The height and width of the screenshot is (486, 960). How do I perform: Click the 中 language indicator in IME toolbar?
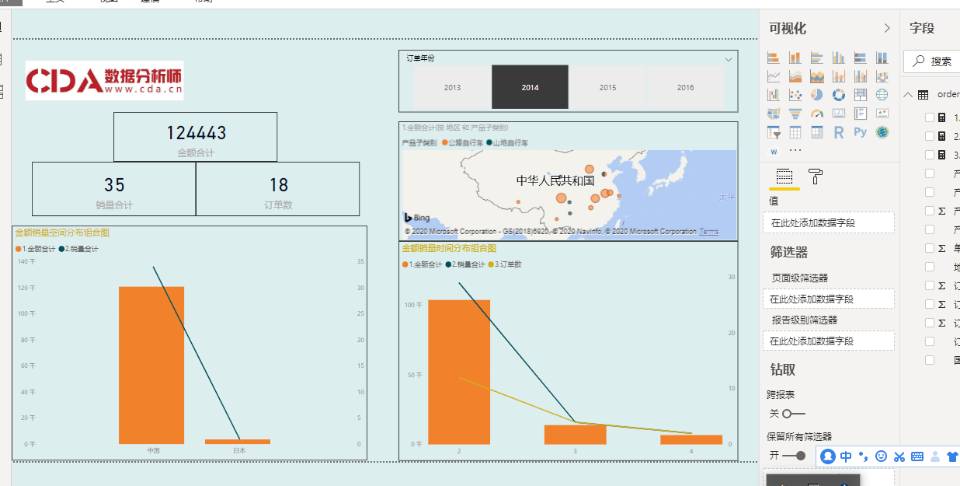click(x=846, y=456)
